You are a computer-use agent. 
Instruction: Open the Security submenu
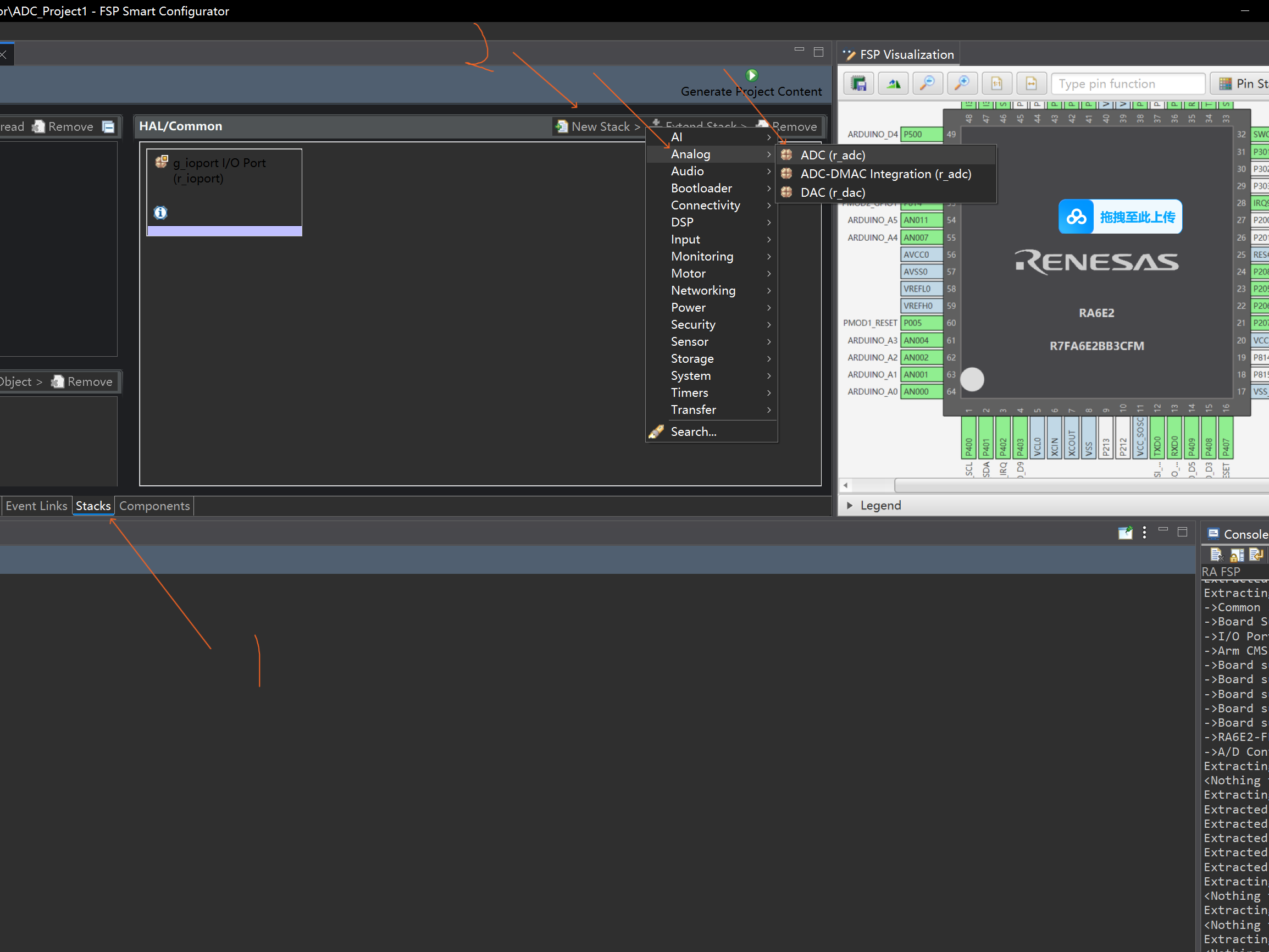[712, 325]
